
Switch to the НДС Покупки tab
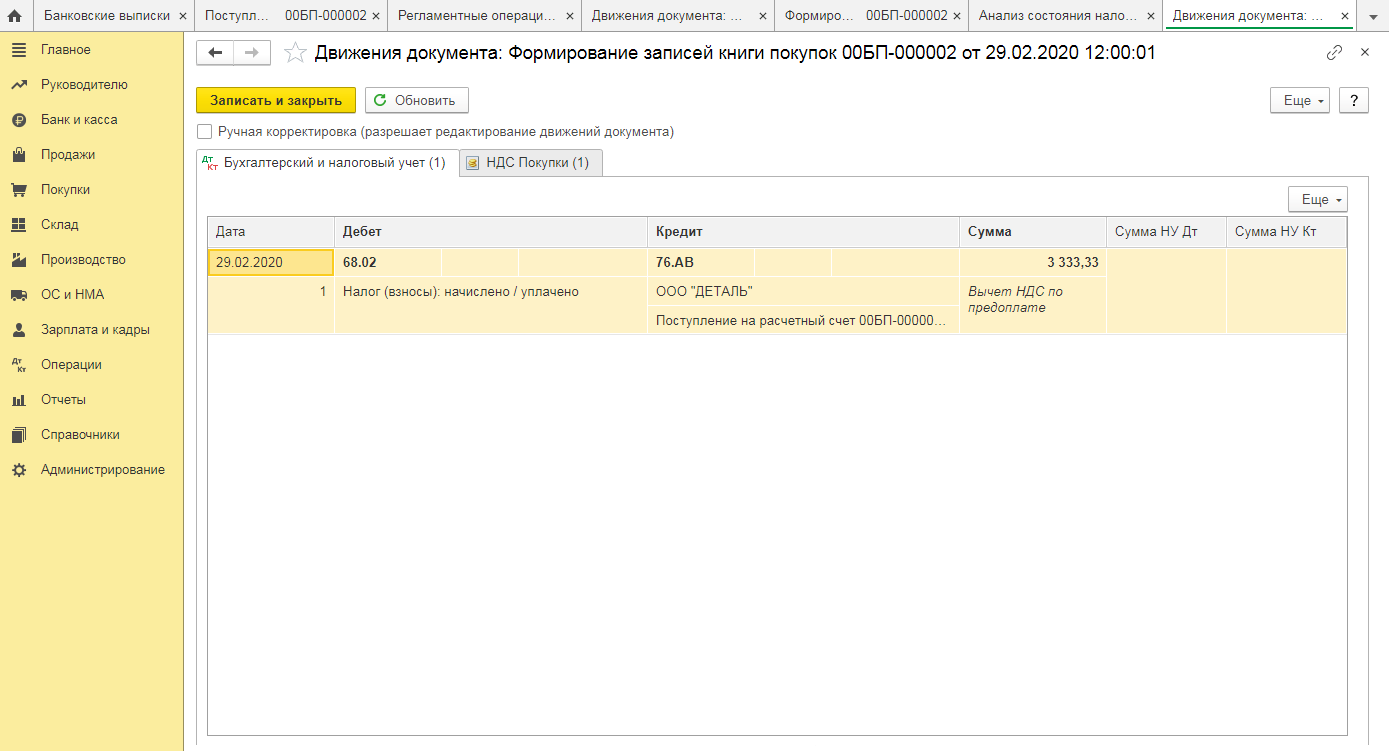click(x=530, y=163)
